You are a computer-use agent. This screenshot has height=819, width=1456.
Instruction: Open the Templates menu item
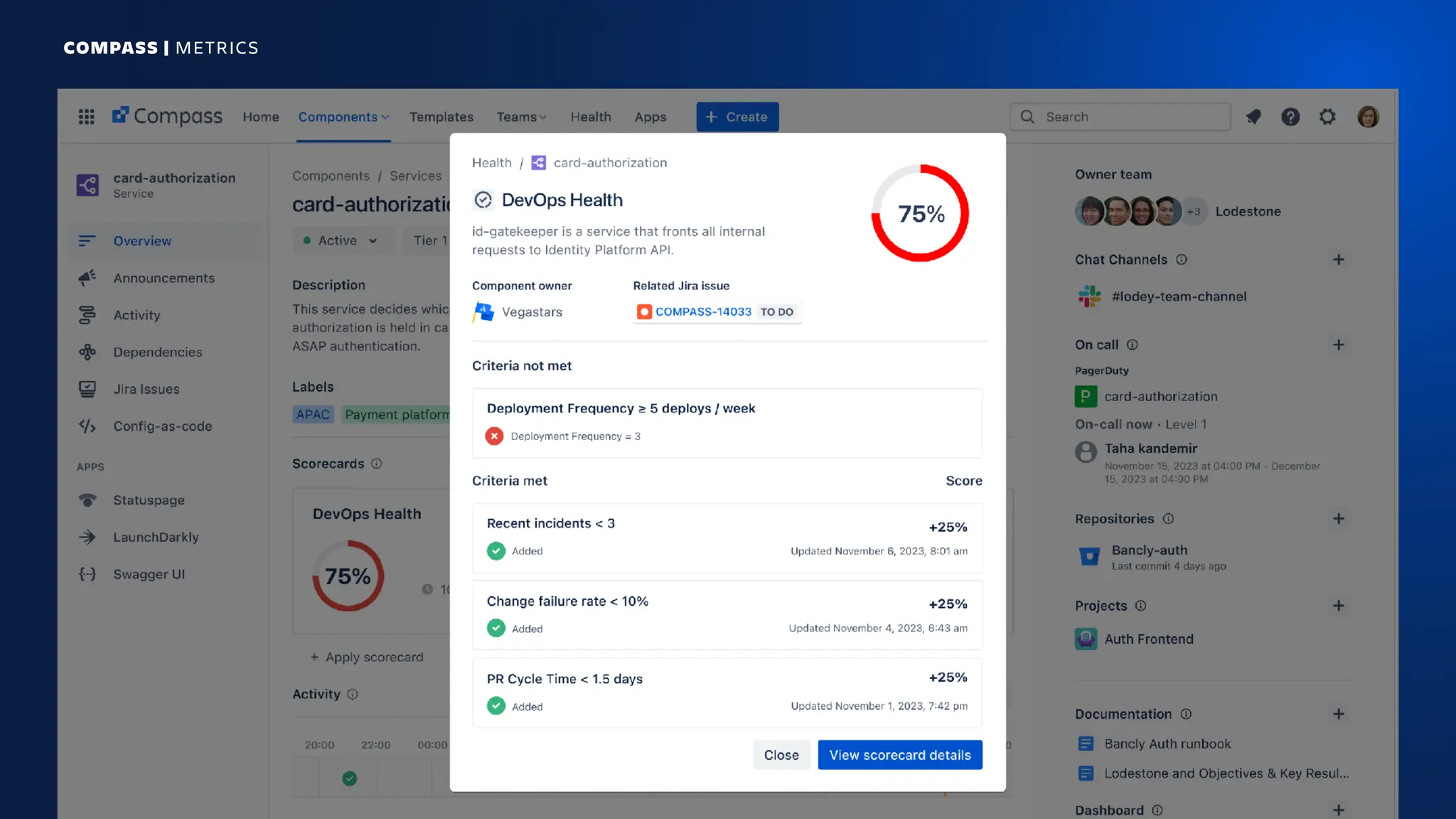coord(441,117)
